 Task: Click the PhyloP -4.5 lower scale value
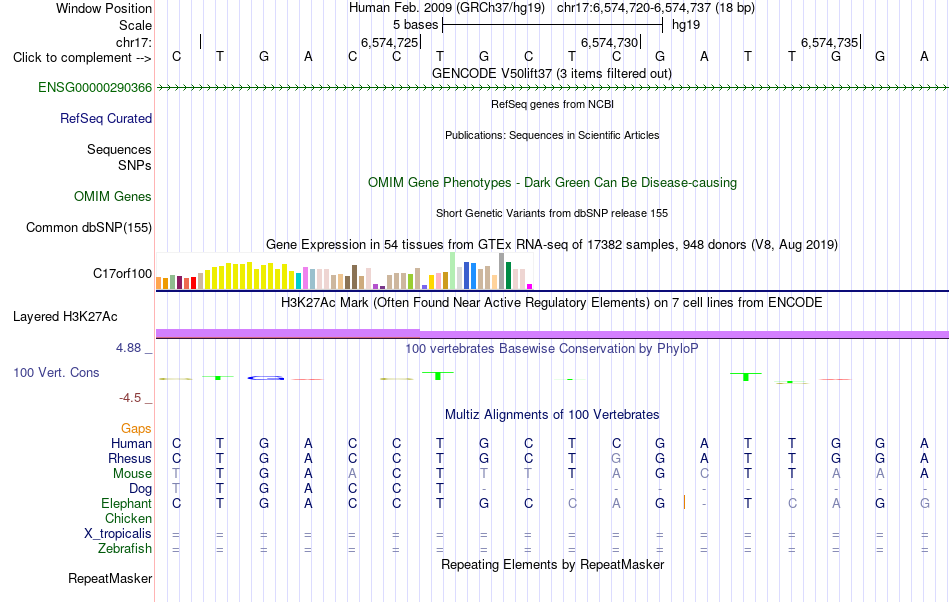point(130,398)
